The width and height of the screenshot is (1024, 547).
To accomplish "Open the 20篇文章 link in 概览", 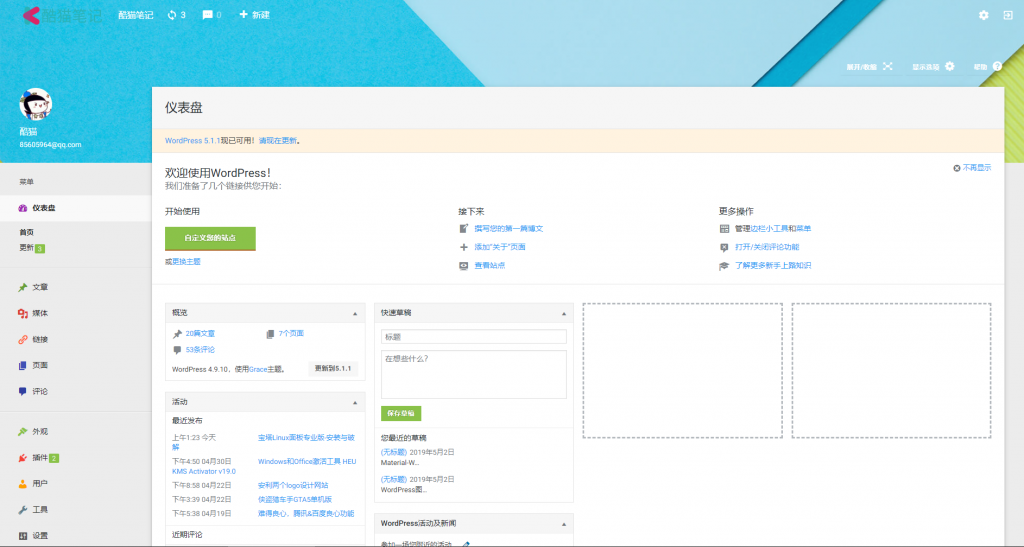I will pyautogui.click(x=200, y=334).
